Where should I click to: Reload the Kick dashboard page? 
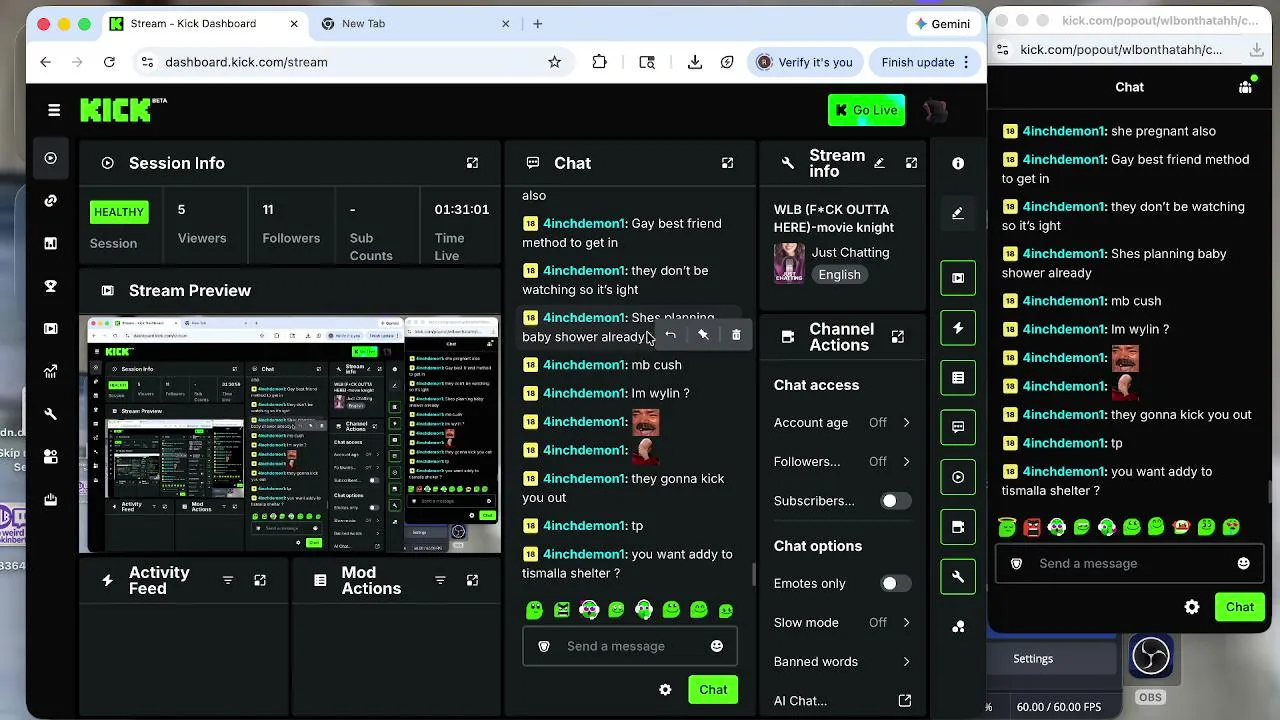pos(109,62)
